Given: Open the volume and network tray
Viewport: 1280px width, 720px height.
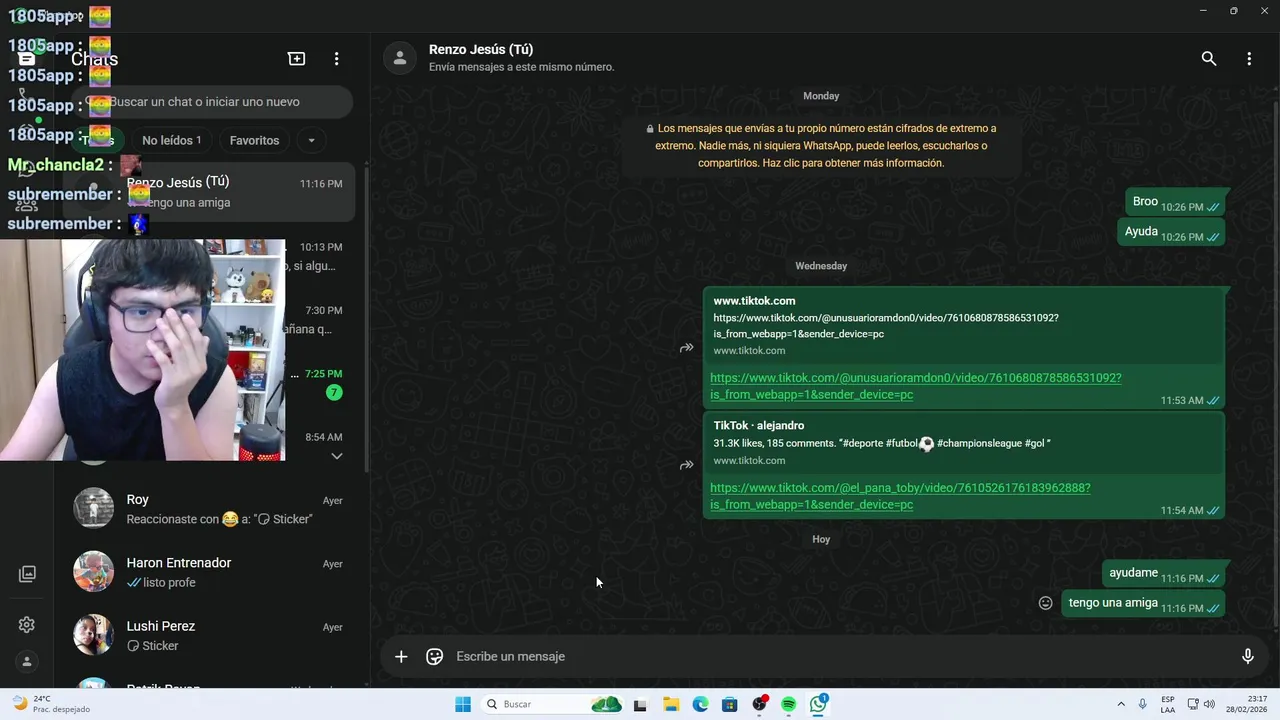Looking at the screenshot, I should (1201, 704).
